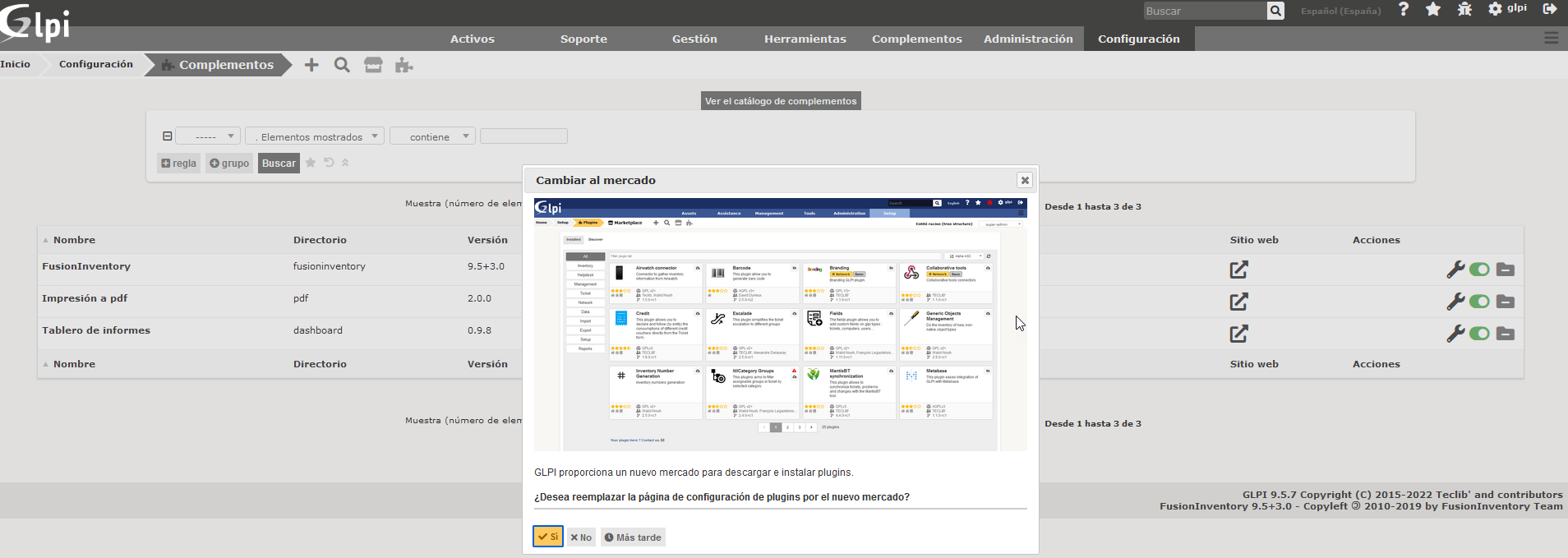Open FusionInventory website link icon

pyautogui.click(x=1238, y=270)
